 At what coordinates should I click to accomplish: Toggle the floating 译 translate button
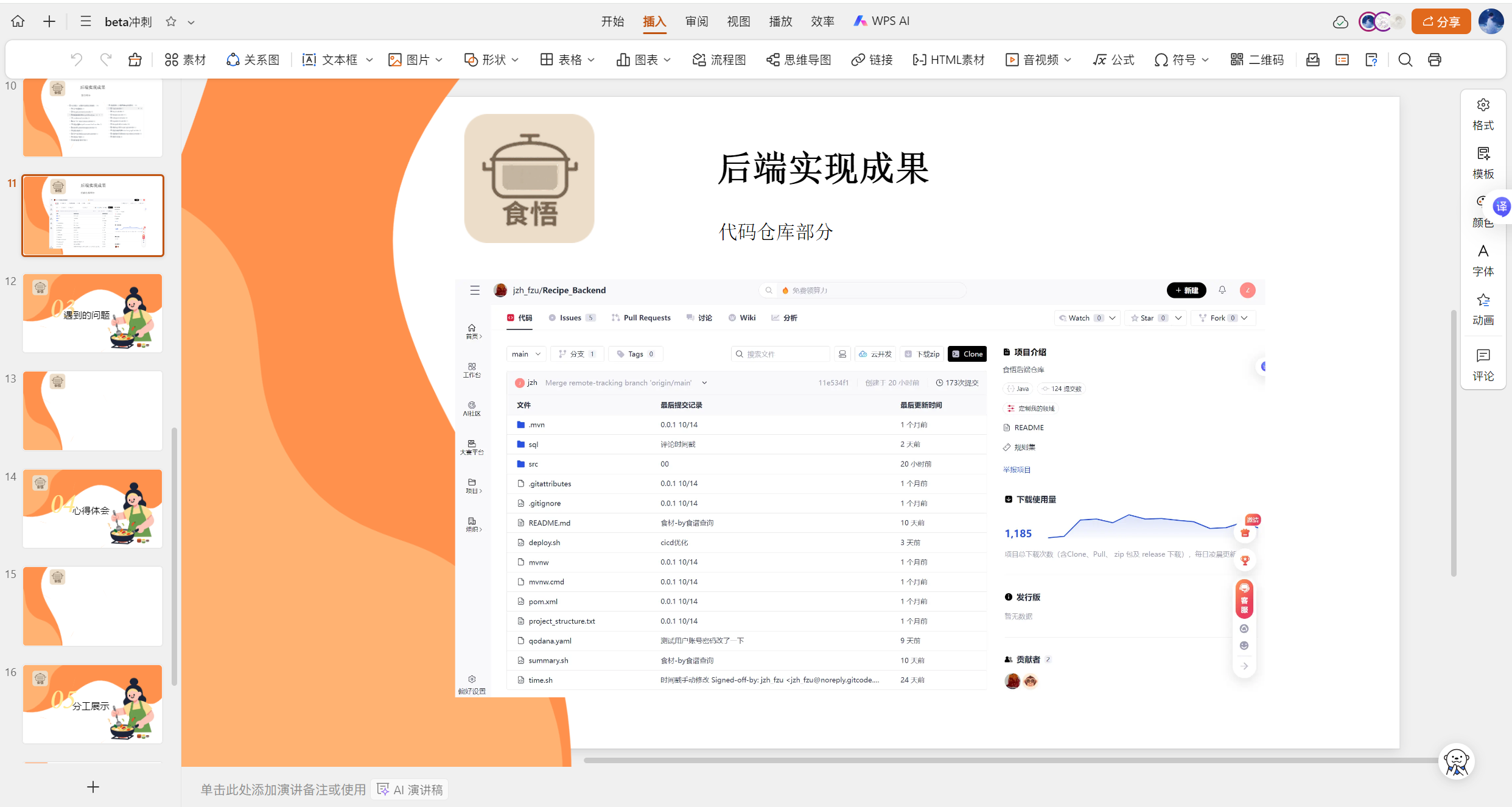(1502, 206)
